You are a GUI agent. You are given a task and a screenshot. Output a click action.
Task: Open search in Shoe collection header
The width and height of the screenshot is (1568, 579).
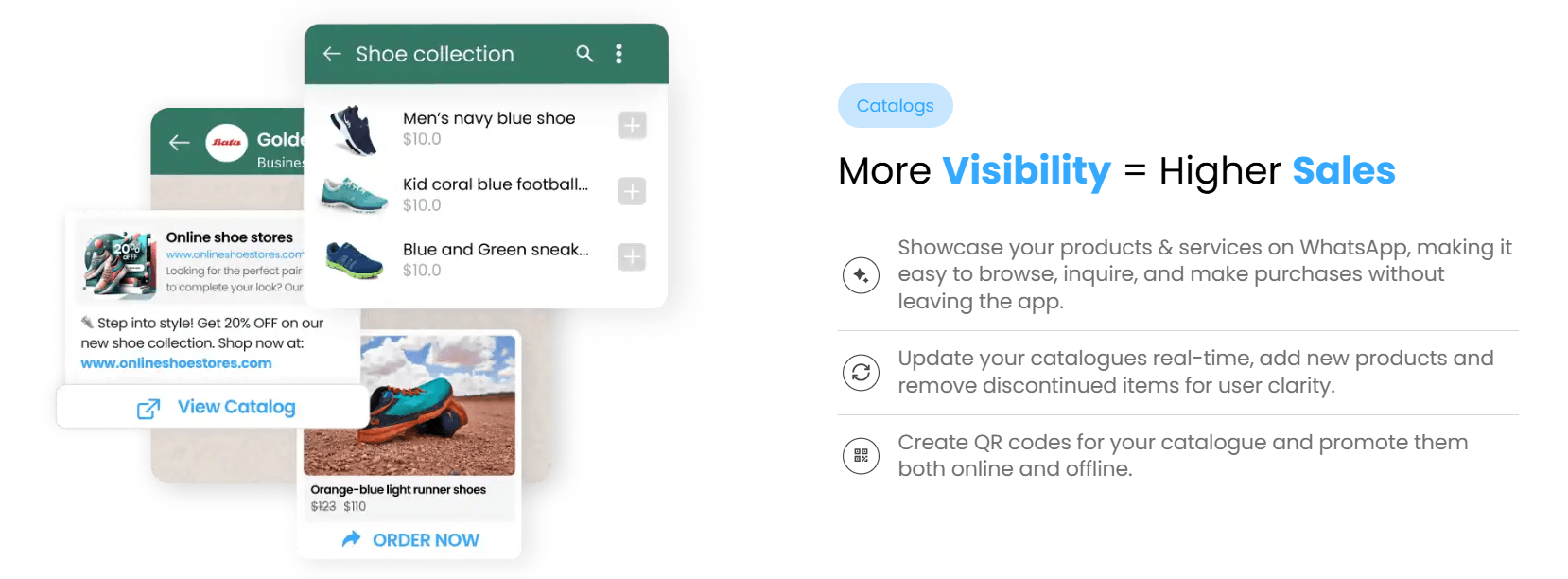(x=584, y=54)
